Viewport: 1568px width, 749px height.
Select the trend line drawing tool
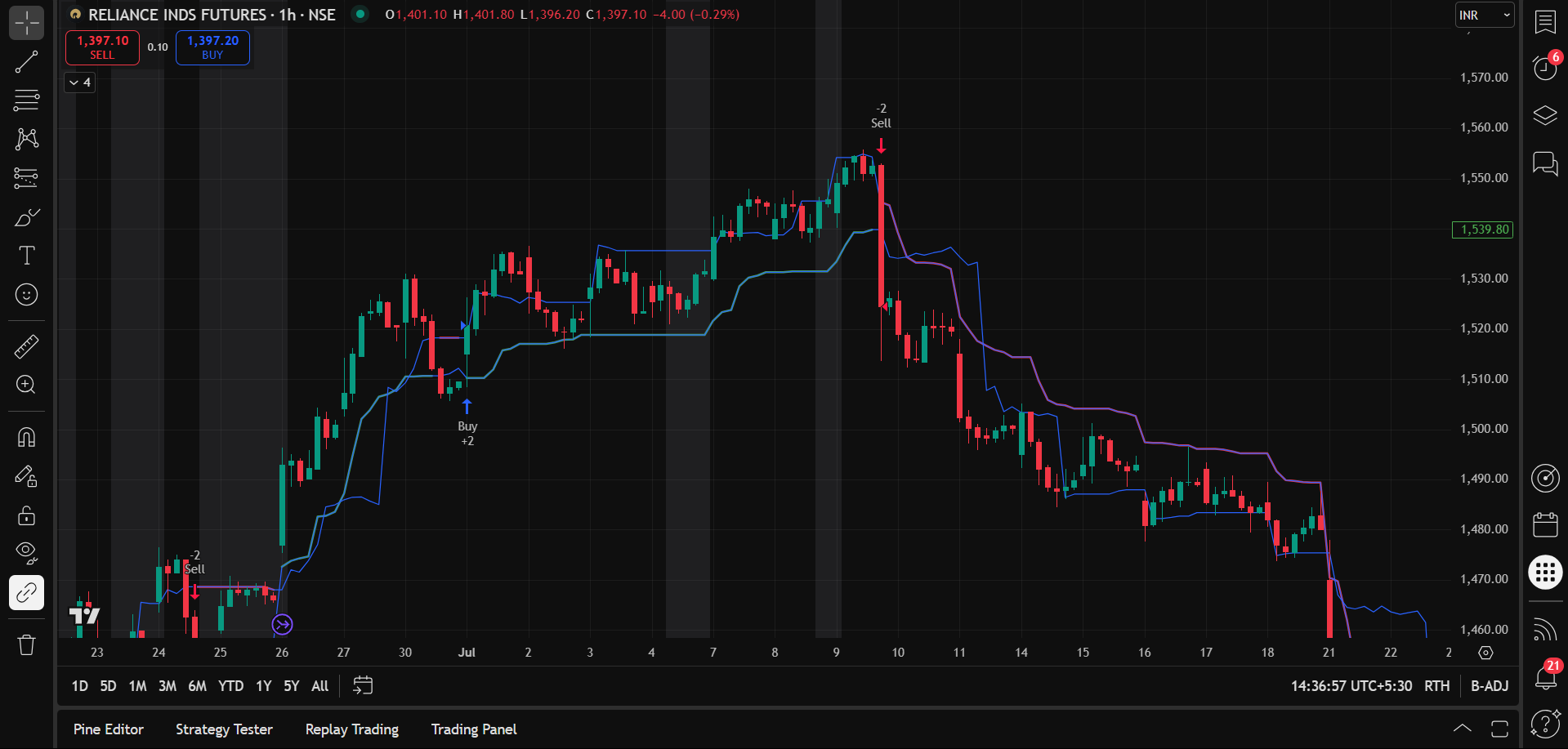[26, 62]
